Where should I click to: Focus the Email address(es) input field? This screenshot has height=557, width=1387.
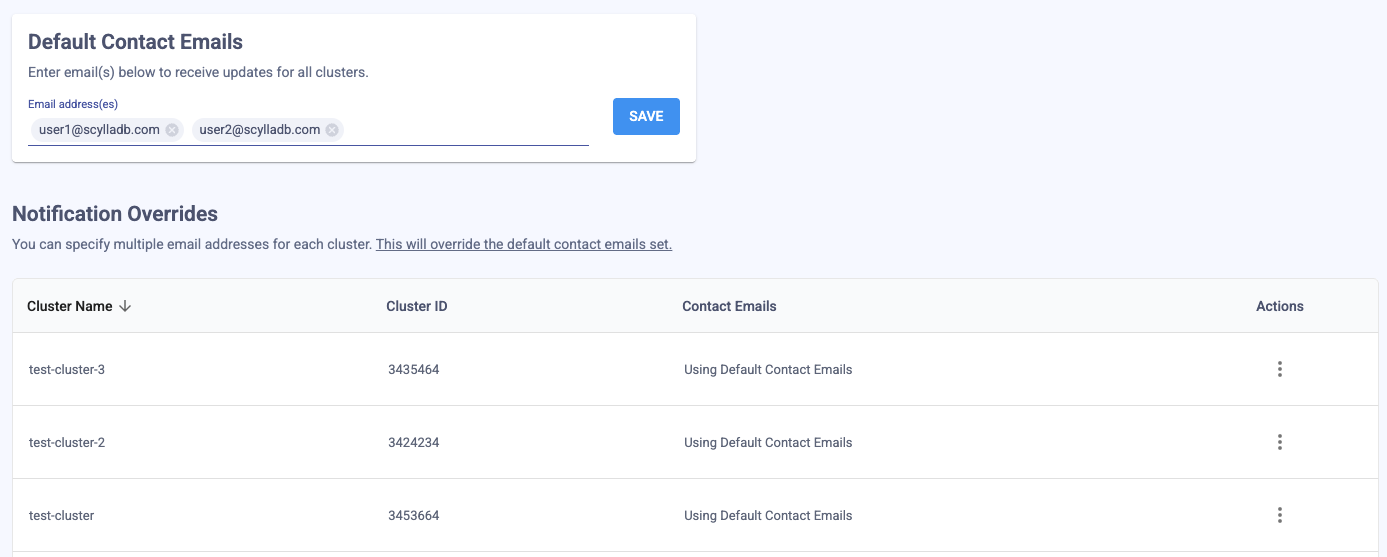pos(465,130)
